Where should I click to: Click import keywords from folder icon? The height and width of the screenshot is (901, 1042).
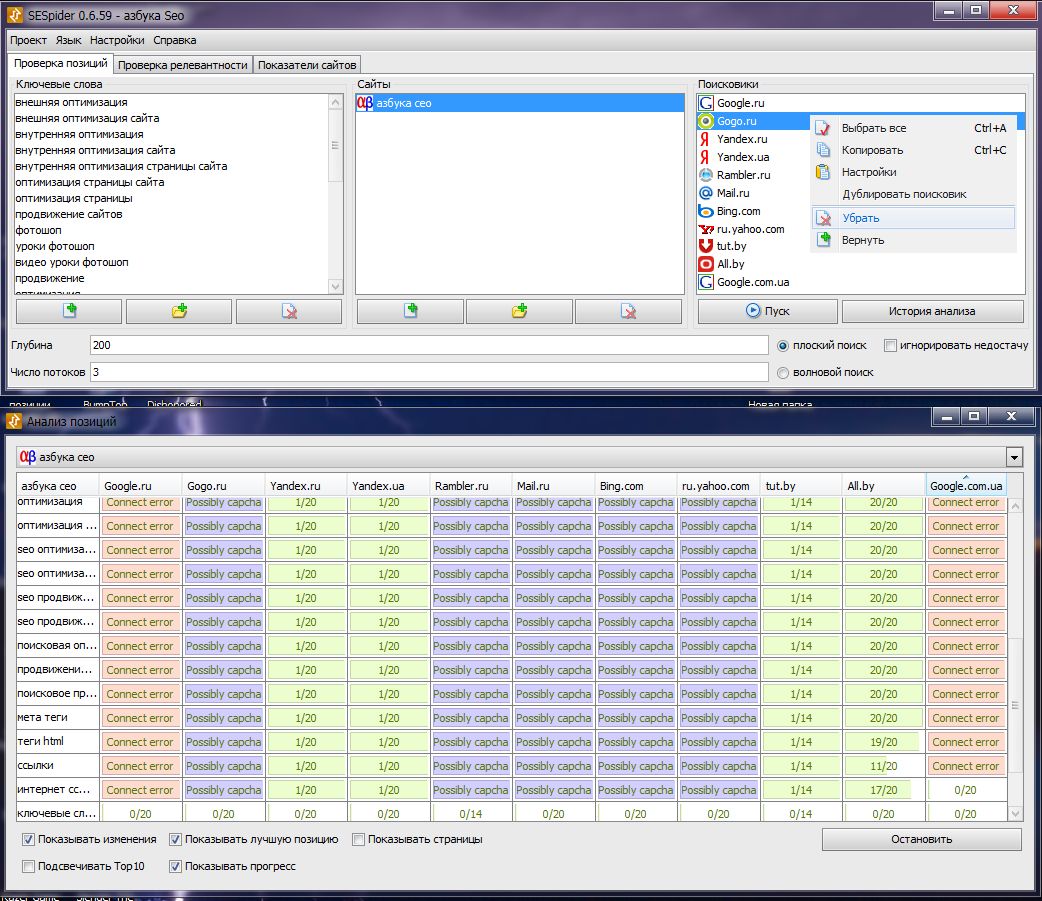point(179,311)
